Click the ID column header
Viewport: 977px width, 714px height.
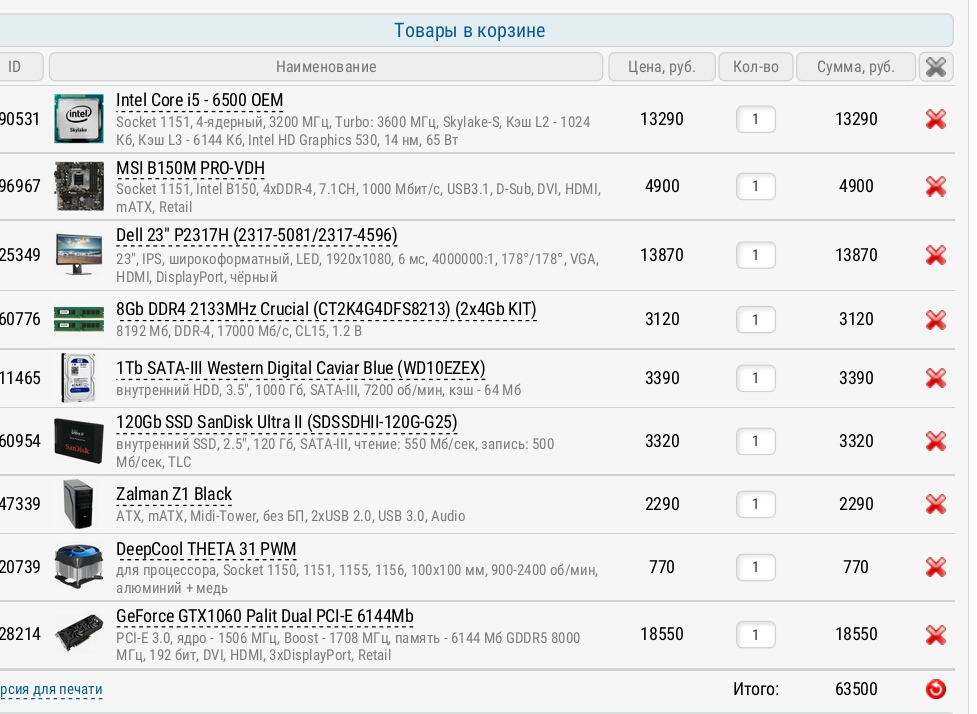[19, 67]
